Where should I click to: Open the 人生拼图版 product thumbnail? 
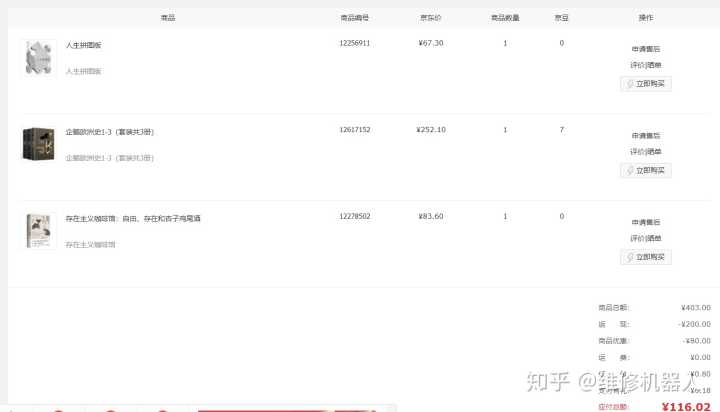click(39, 58)
